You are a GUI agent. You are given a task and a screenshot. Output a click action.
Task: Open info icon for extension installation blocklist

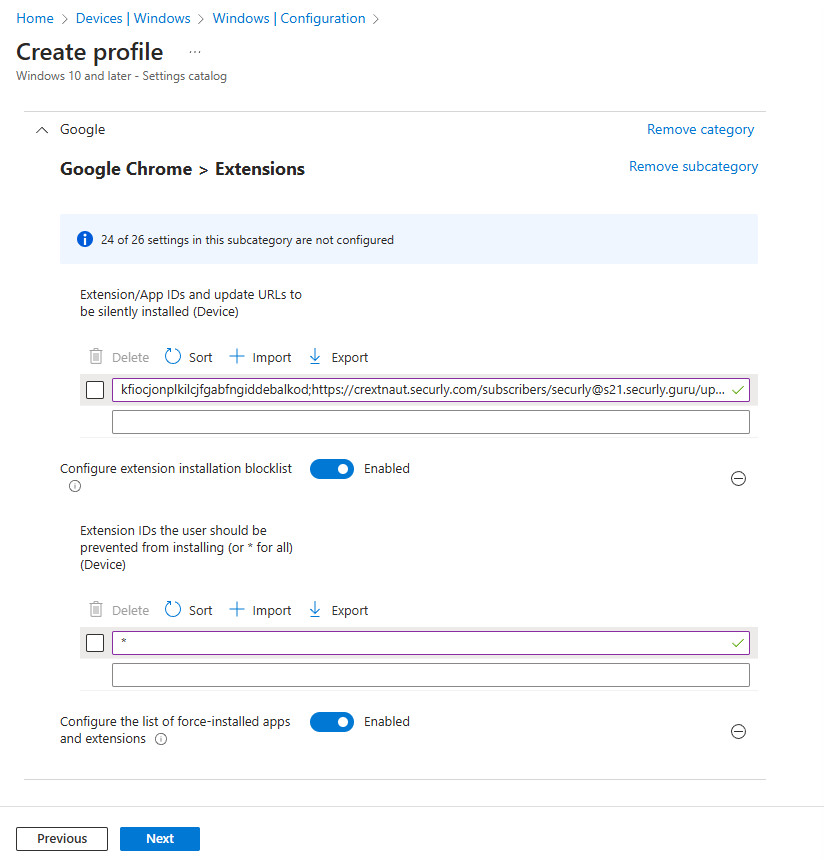coord(74,486)
